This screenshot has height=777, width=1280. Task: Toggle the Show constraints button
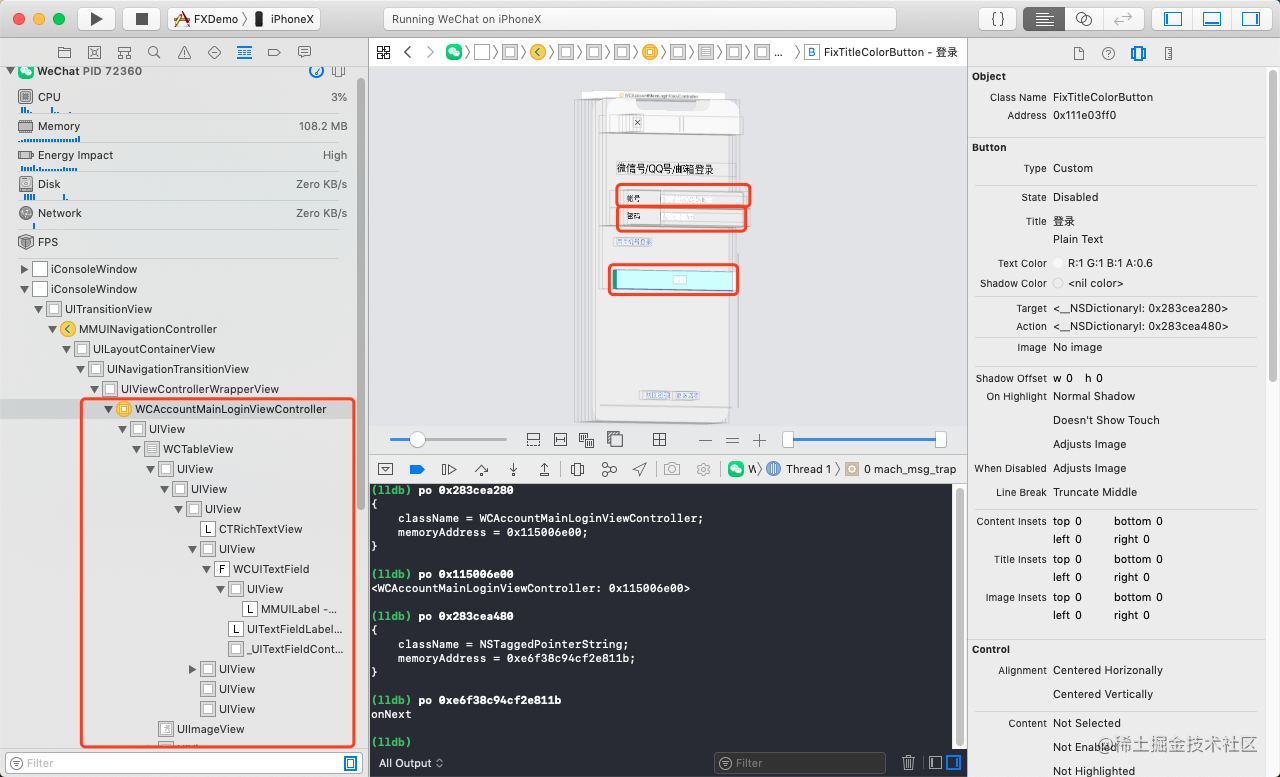pyautogui.click(x=560, y=440)
